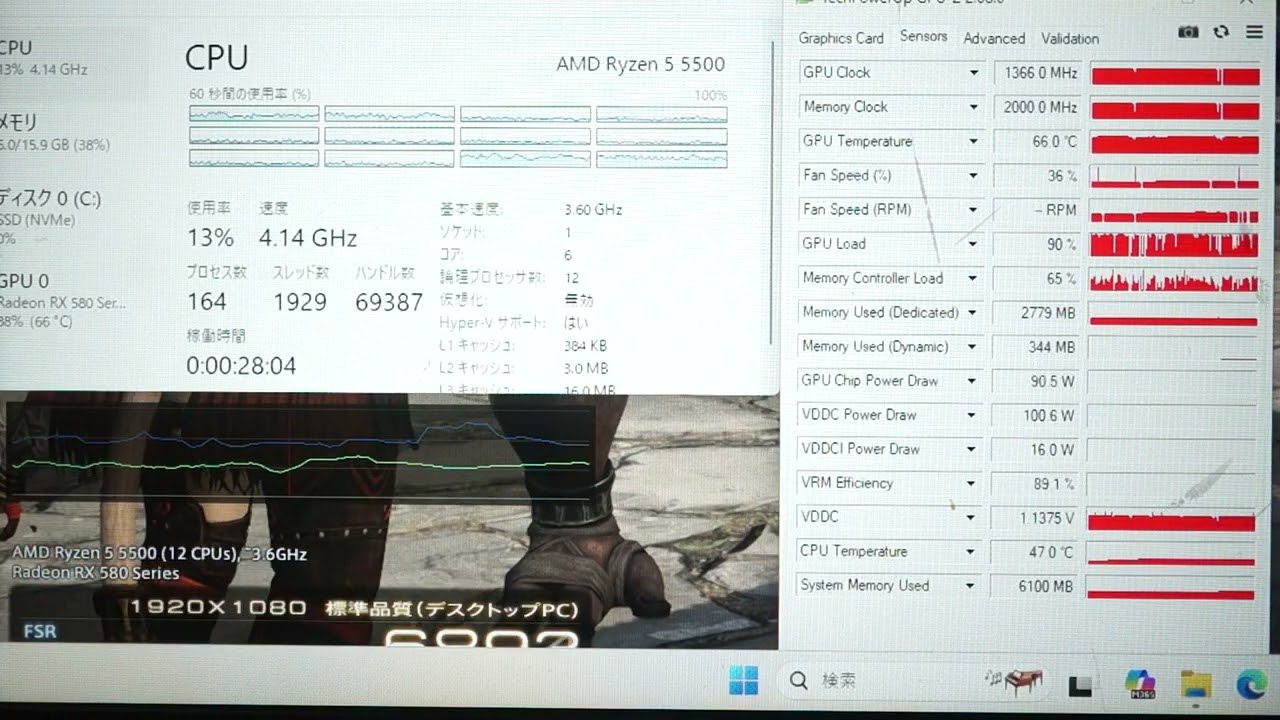Click the 1920x1080 標準品質 benchmark text

[x=354, y=608]
